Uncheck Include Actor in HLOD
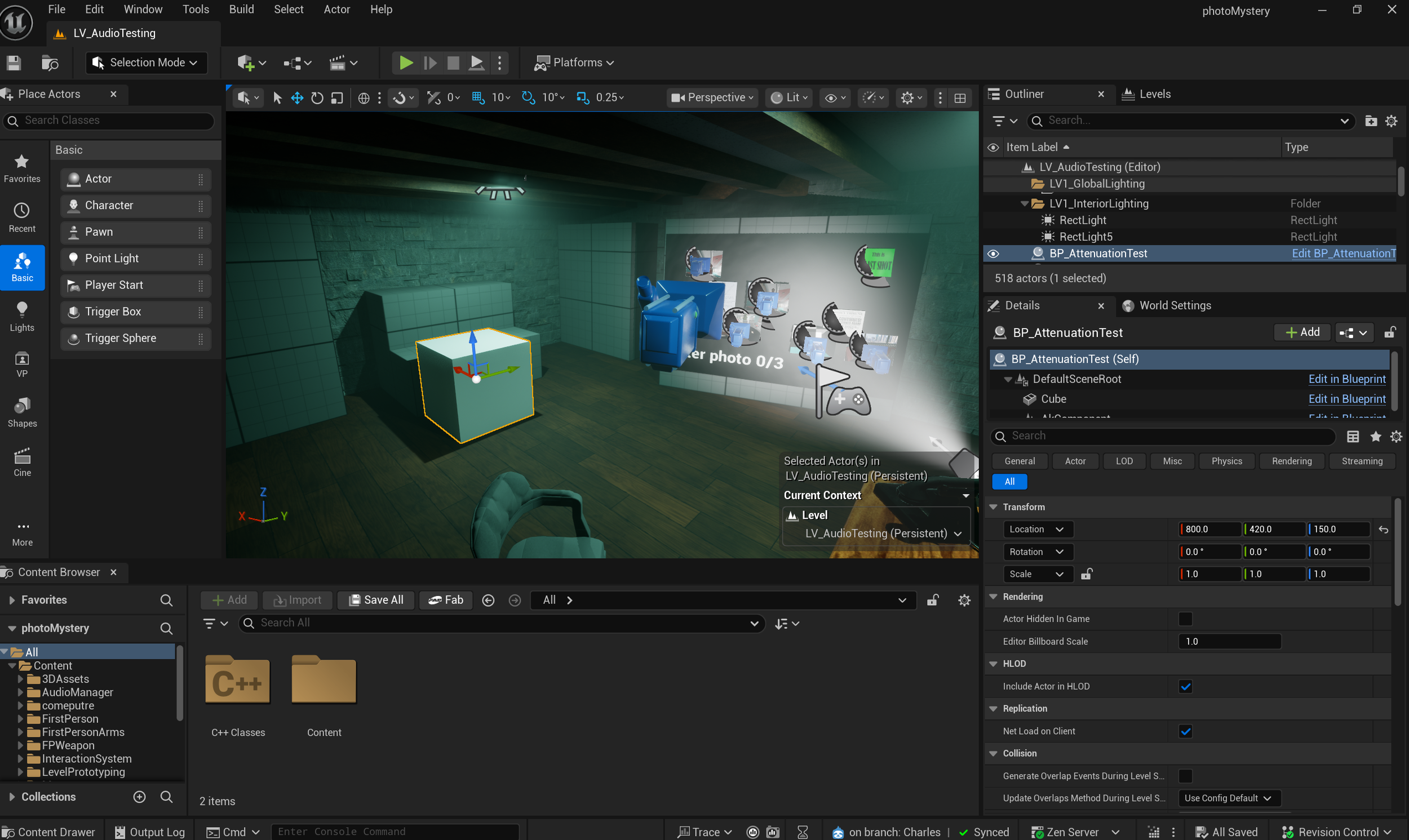This screenshot has width=1409, height=840. pos(1185,687)
